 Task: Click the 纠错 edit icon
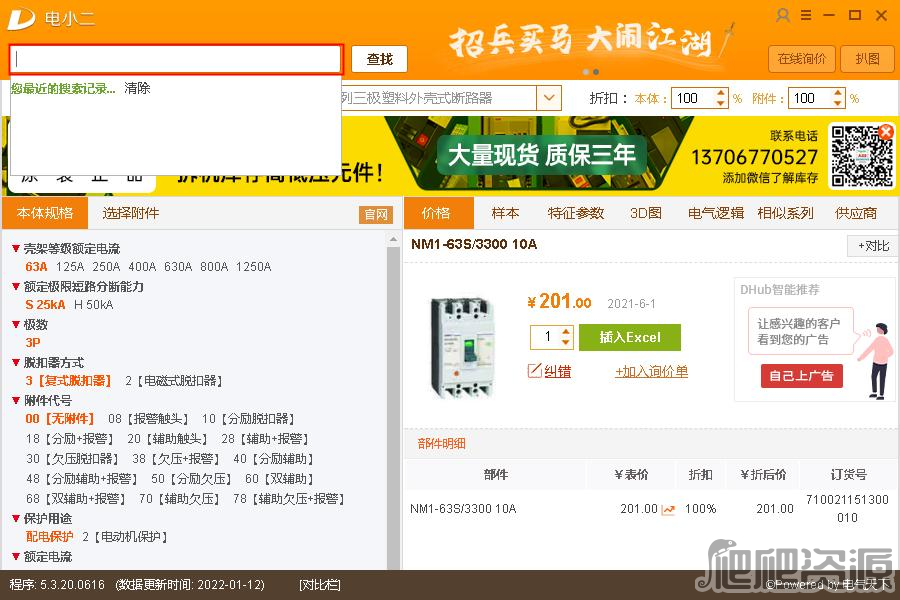(534, 371)
